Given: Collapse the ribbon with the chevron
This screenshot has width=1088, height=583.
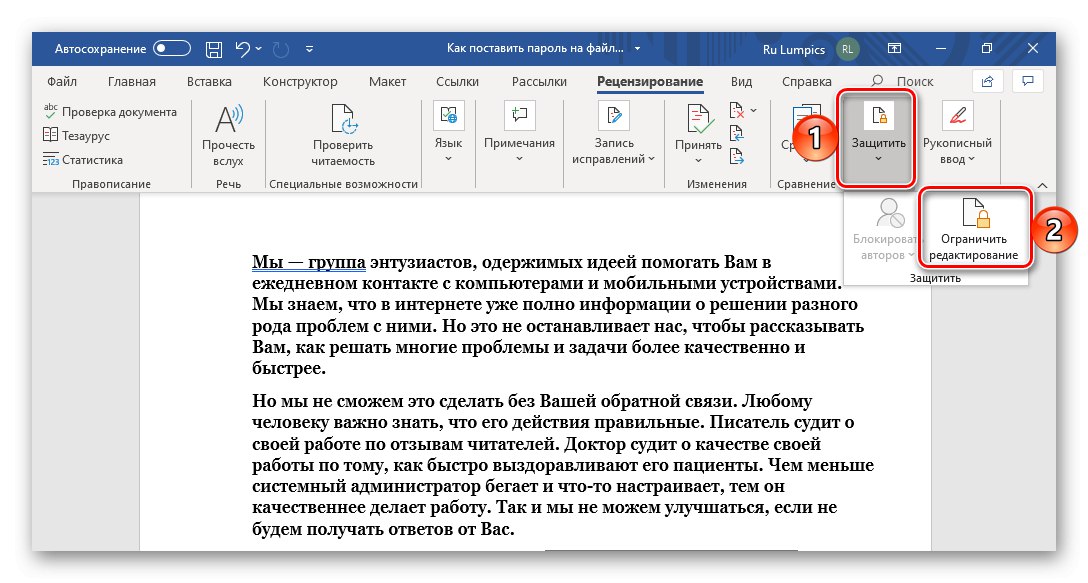Looking at the screenshot, I should click(x=1042, y=184).
